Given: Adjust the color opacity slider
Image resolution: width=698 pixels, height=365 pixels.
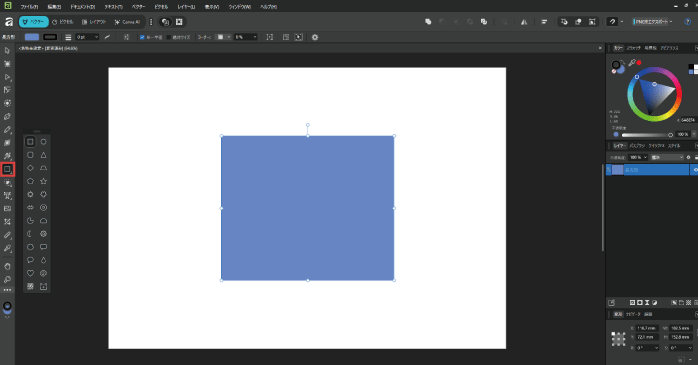Looking at the screenshot, I should pyautogui.click(x=647, y=134).
